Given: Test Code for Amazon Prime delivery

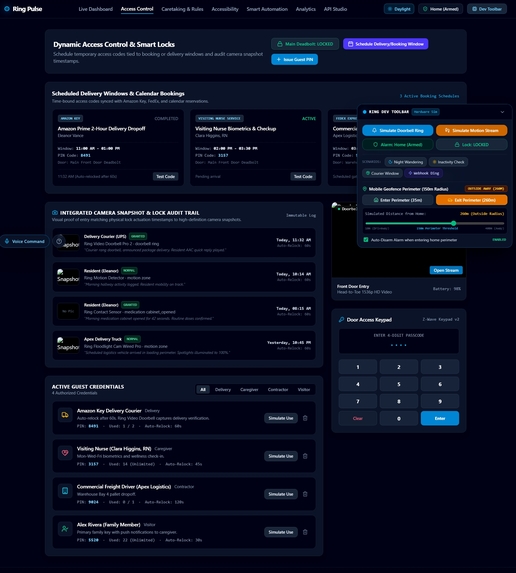Looking at the screenshot, I should coord(166,177).
